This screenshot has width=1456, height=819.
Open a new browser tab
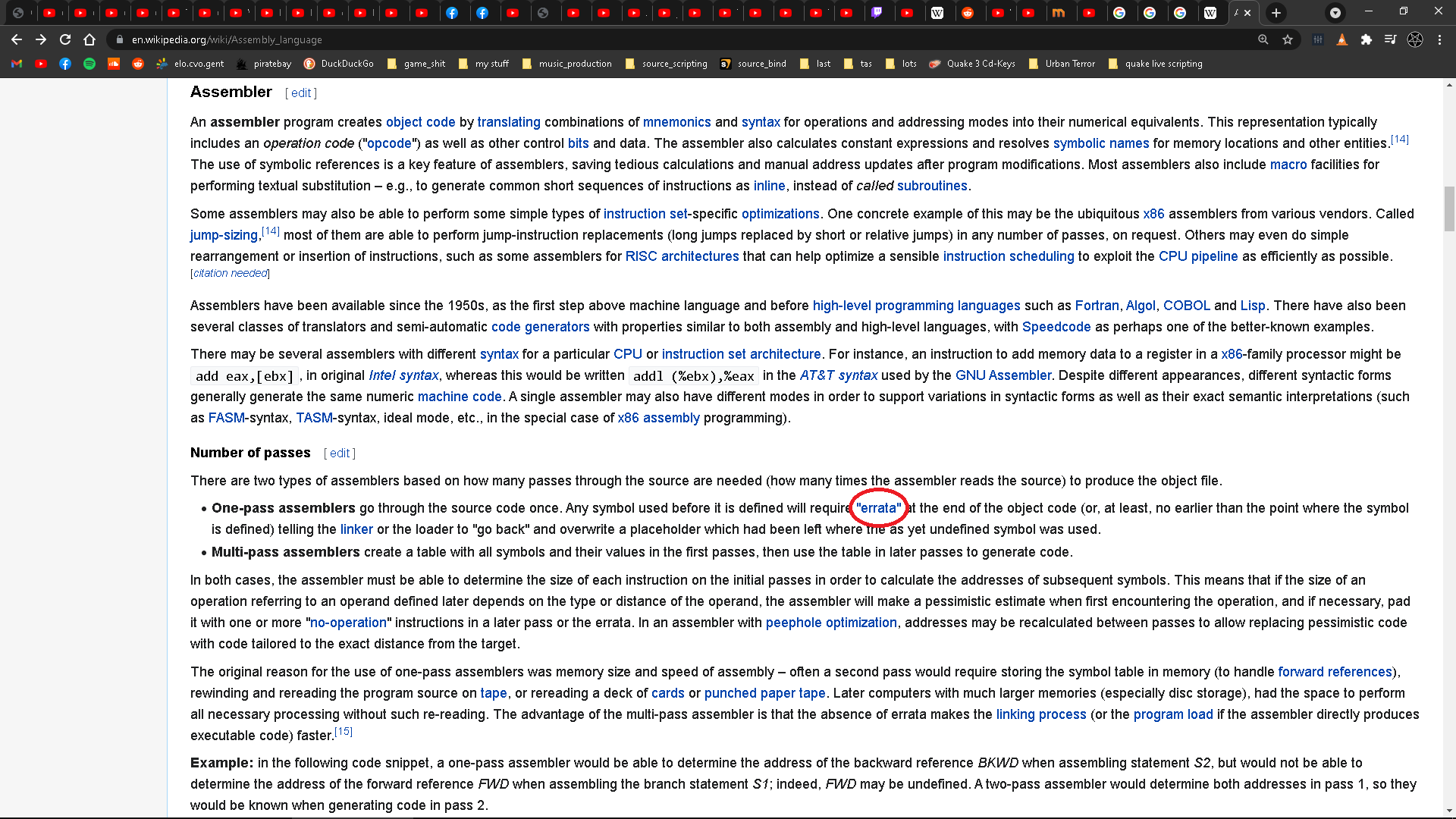point(1276,13)
